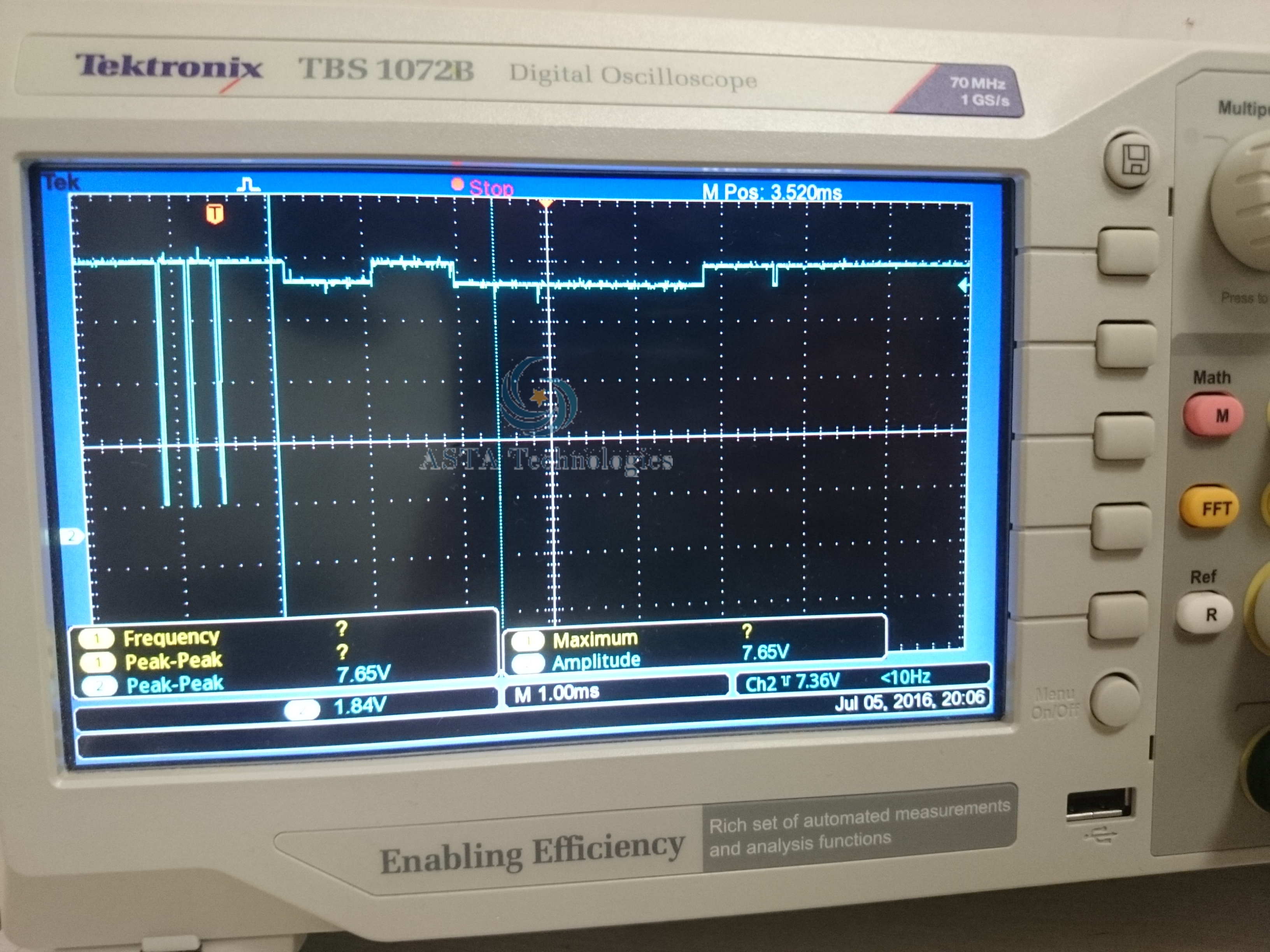Viewport: 1270px width, 952px height.
Task: Push the fourth side bezel softkey
Action: coord(1121,526)
